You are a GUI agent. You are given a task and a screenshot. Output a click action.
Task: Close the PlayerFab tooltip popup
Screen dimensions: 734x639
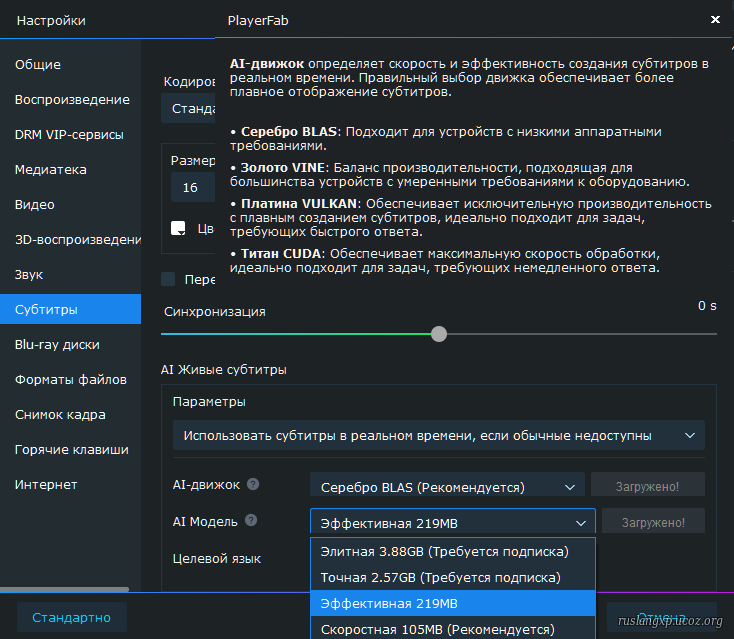click(714, 19)
